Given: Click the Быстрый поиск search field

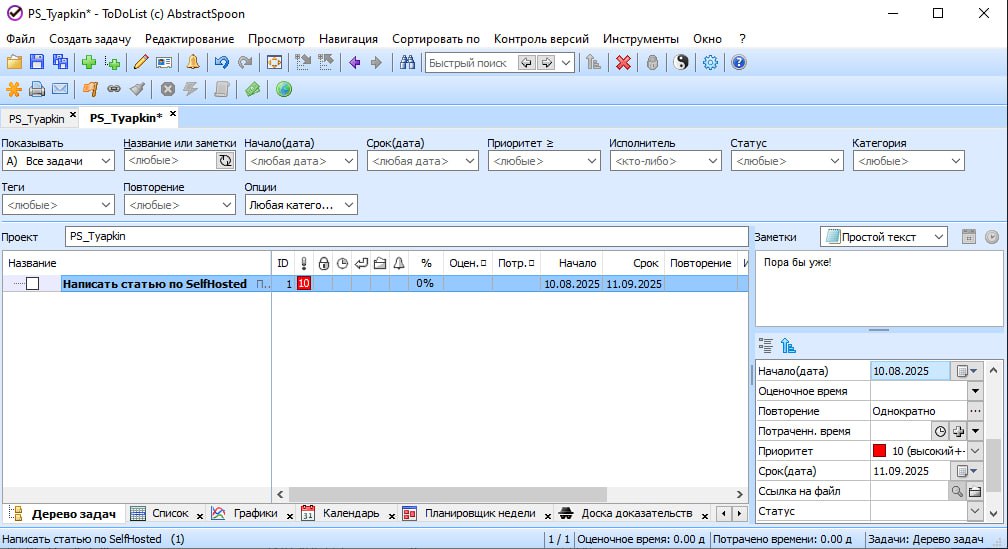Looking at the screenshot, I should 470,63.
